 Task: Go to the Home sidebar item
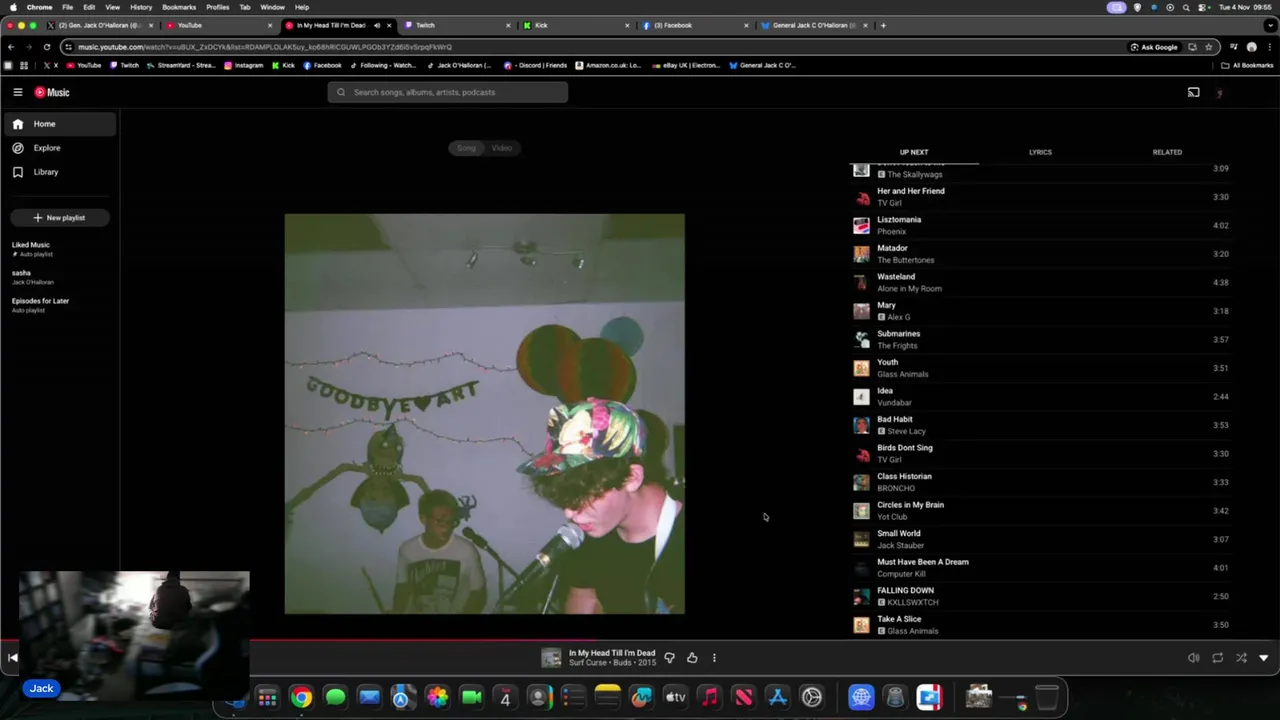click(58, 124)
